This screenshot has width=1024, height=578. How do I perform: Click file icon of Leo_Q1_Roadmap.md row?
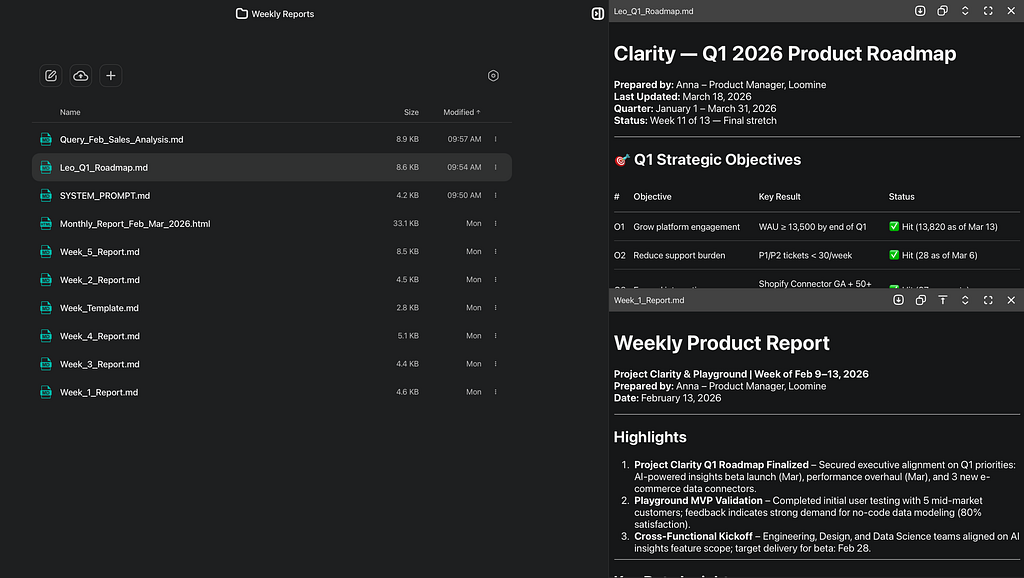(x=46, y=167)
